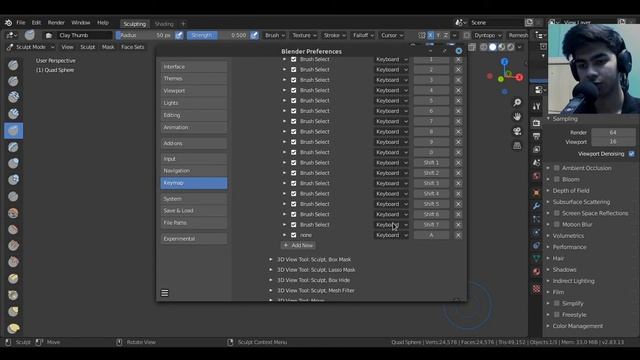Remove the Shift 7 keymap entry
Viewport: 640px width, 360px height.
coord(458,224)
